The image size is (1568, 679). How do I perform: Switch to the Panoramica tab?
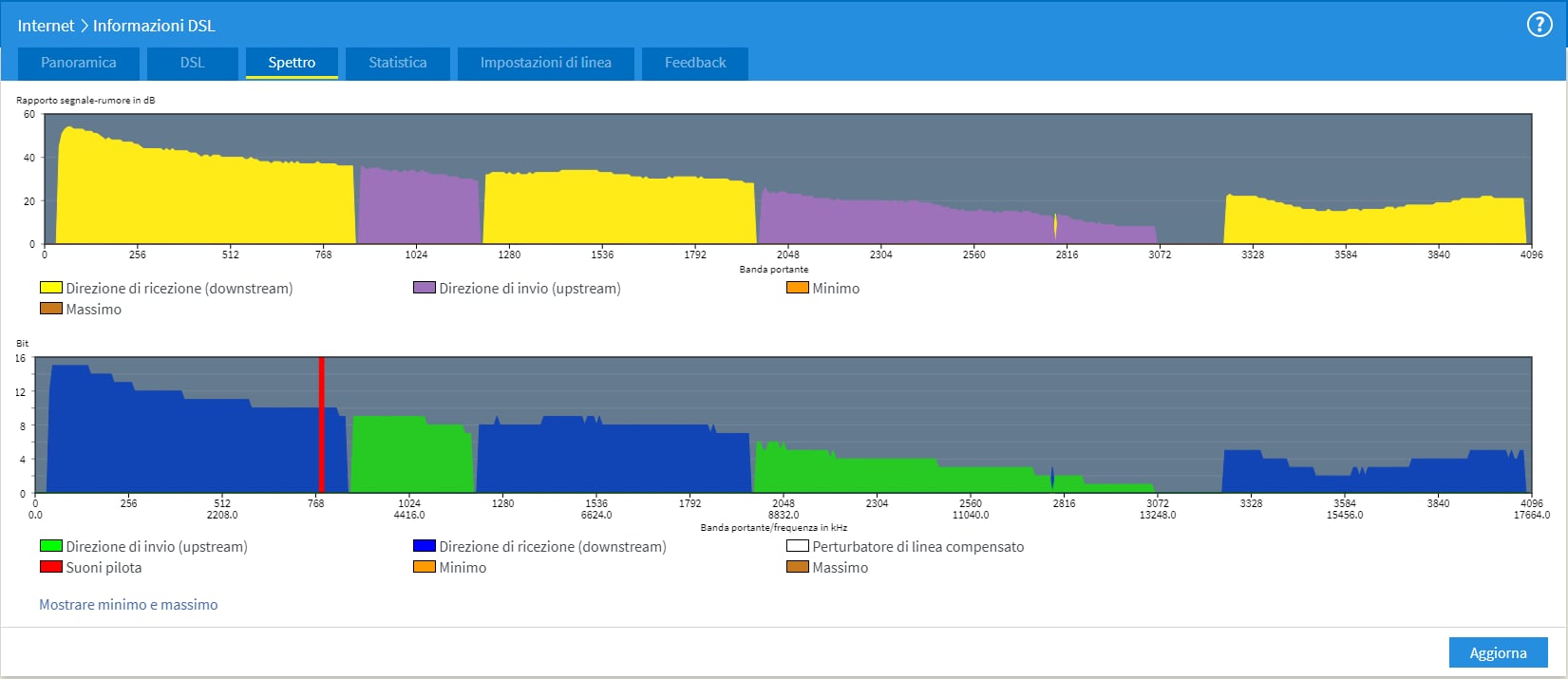coord(79,63)
